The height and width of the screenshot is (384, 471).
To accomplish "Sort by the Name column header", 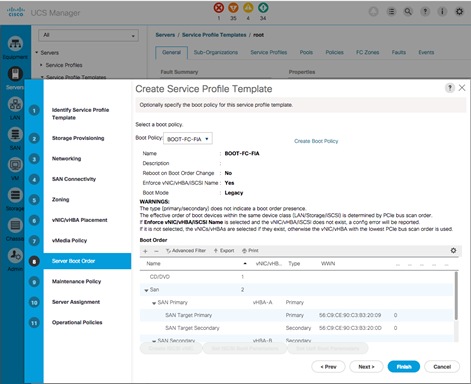I will tap(153, 264).
